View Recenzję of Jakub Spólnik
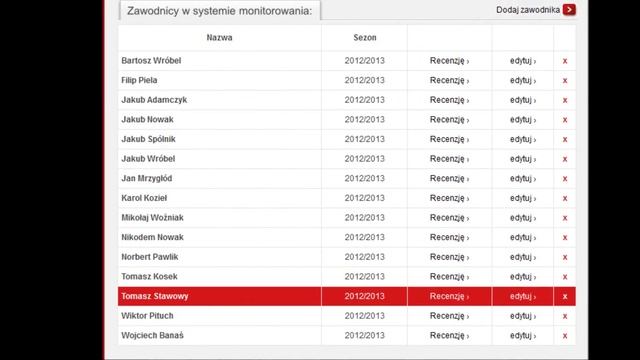 (x=449, y=139)
